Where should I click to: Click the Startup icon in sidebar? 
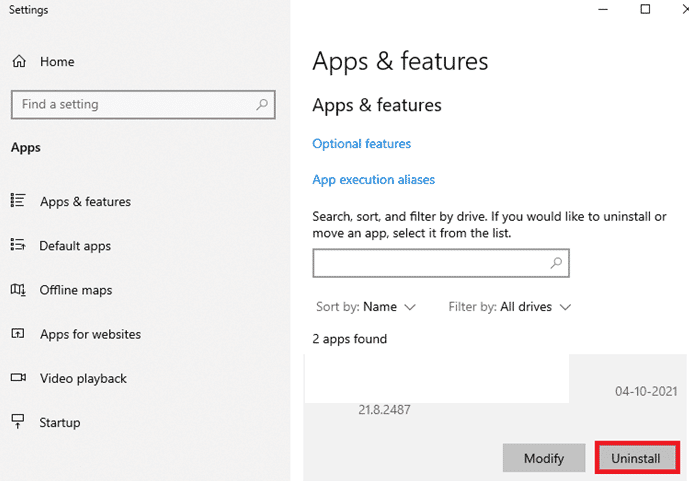pyautogui.click(x=18, y=422)
